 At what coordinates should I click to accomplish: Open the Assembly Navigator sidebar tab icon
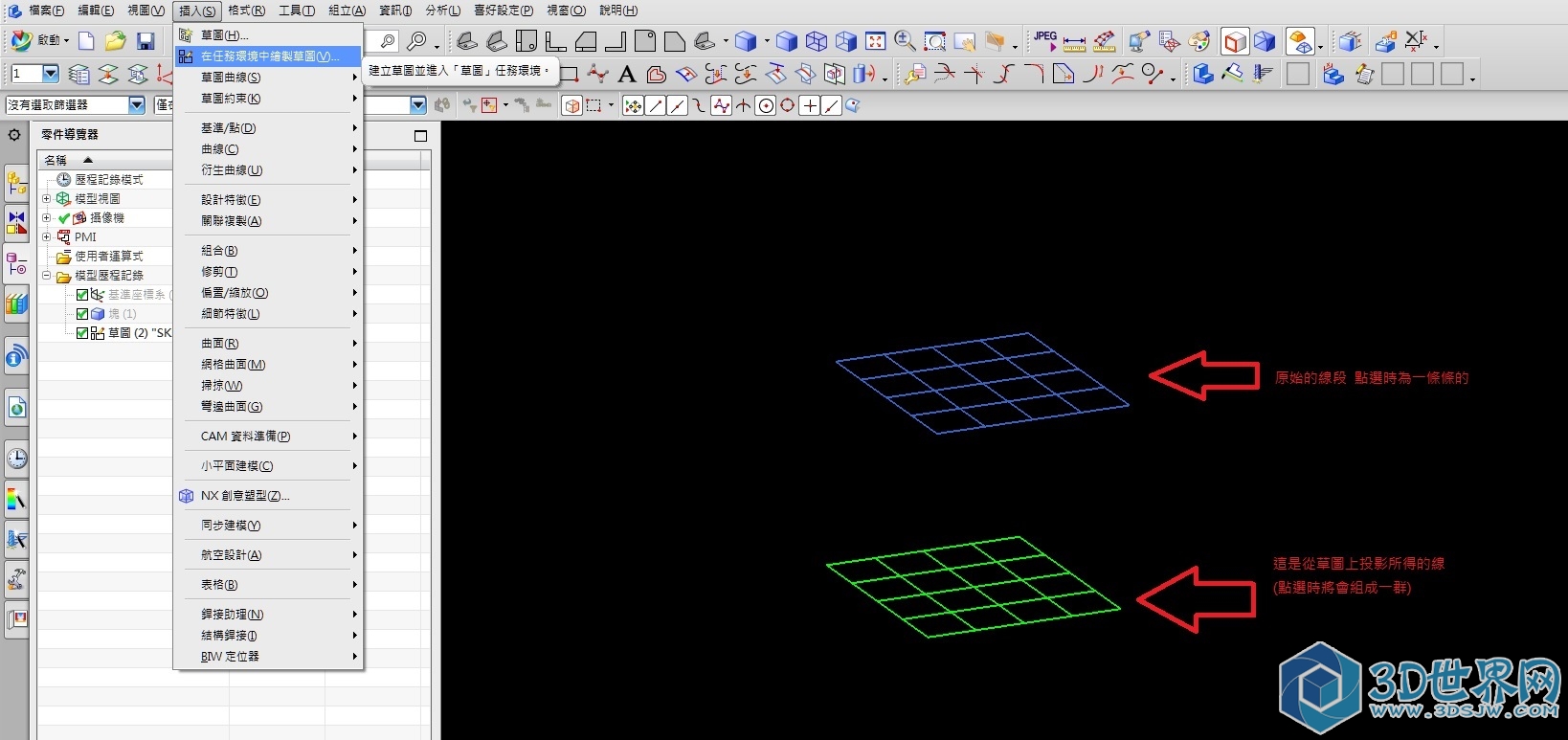[16, 182]
